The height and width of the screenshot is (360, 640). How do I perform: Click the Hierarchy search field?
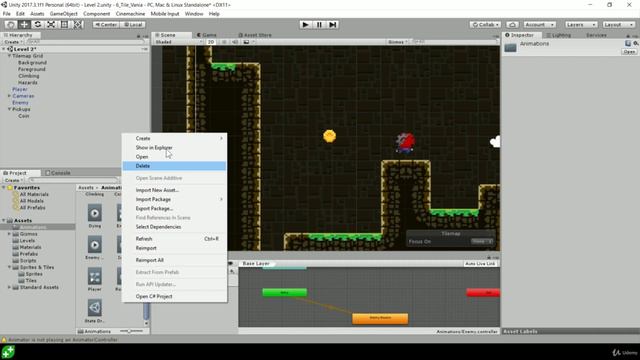click(86, 42)
